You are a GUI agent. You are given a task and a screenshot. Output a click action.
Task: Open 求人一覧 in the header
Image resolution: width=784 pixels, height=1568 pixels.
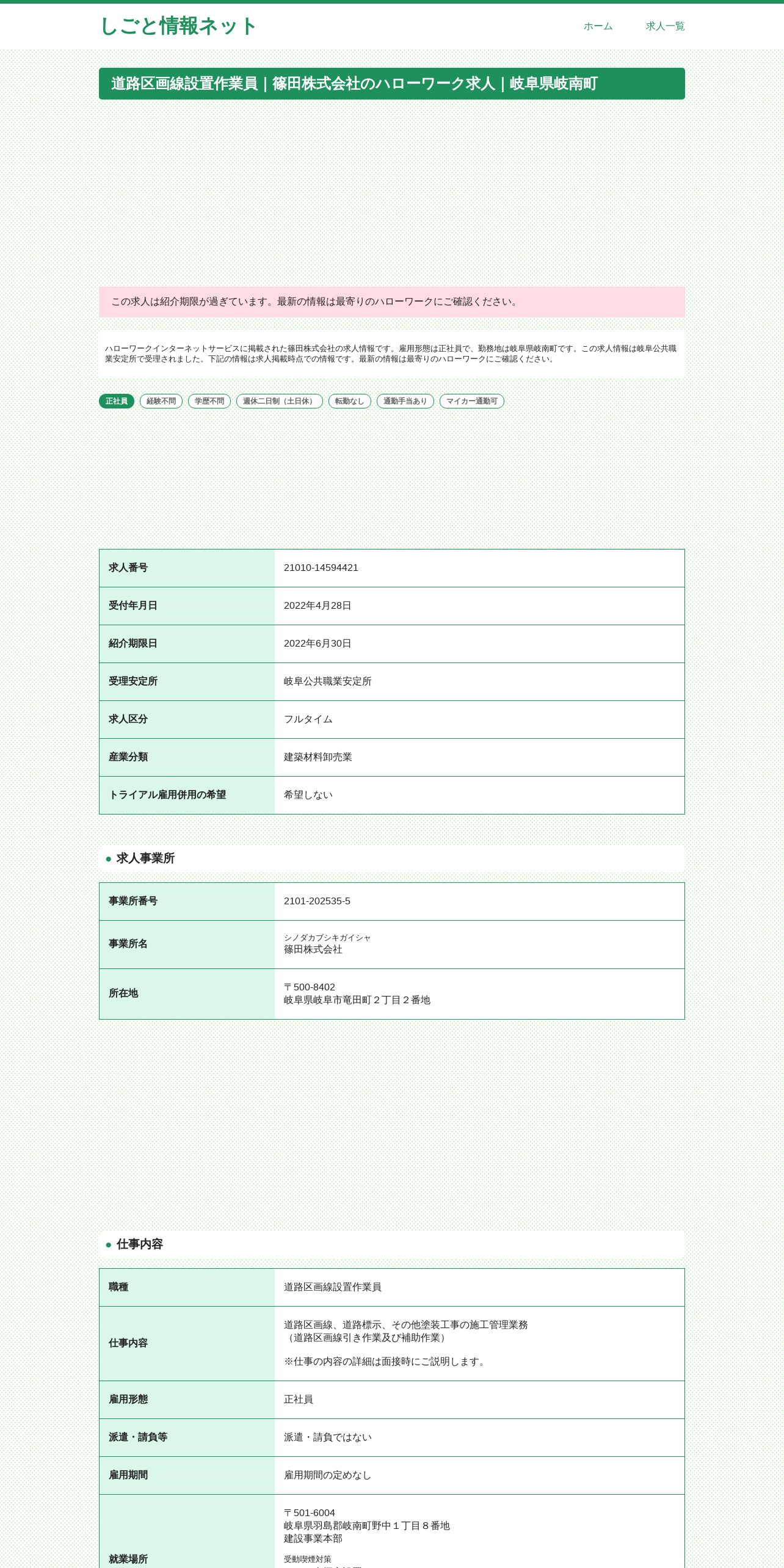coord(665,26)
